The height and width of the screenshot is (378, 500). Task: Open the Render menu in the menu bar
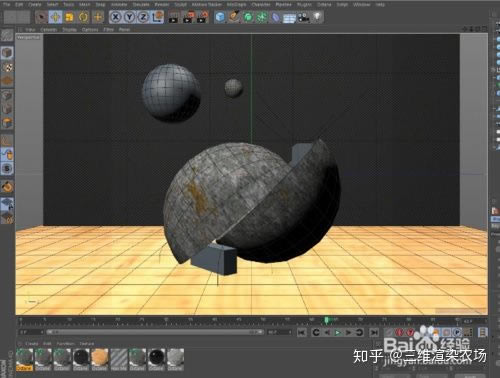point(162,5)
